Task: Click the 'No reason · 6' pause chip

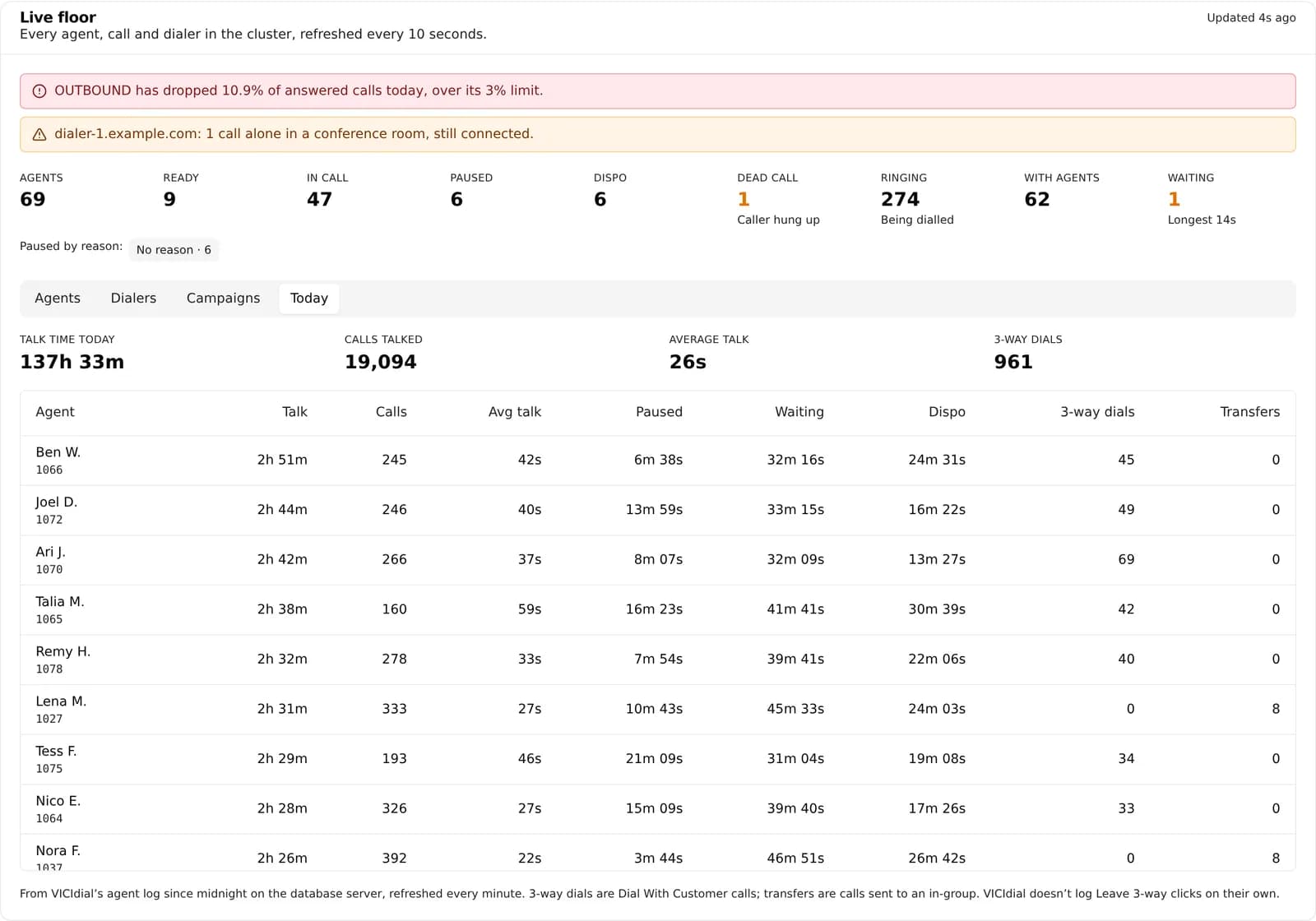Action: click(x=174, y=250)
